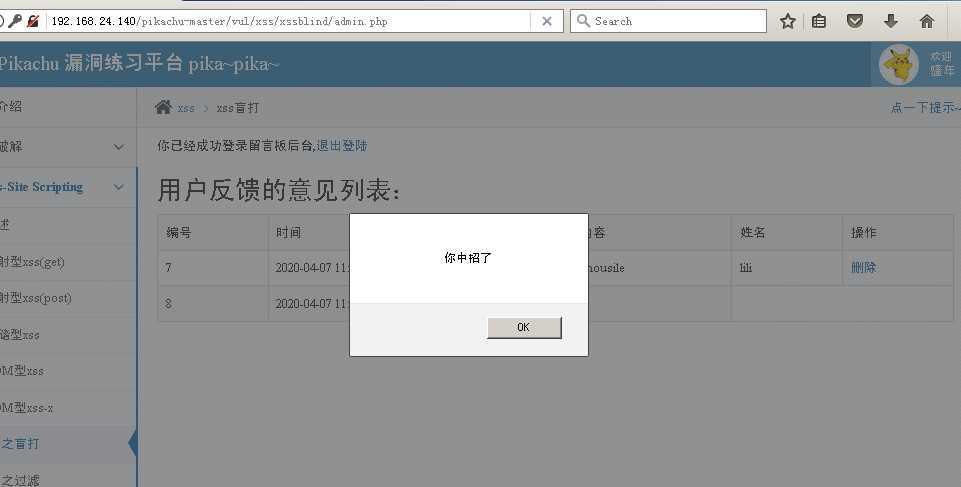
Task: Stop loading with the X button
Action: coord(547,21)
